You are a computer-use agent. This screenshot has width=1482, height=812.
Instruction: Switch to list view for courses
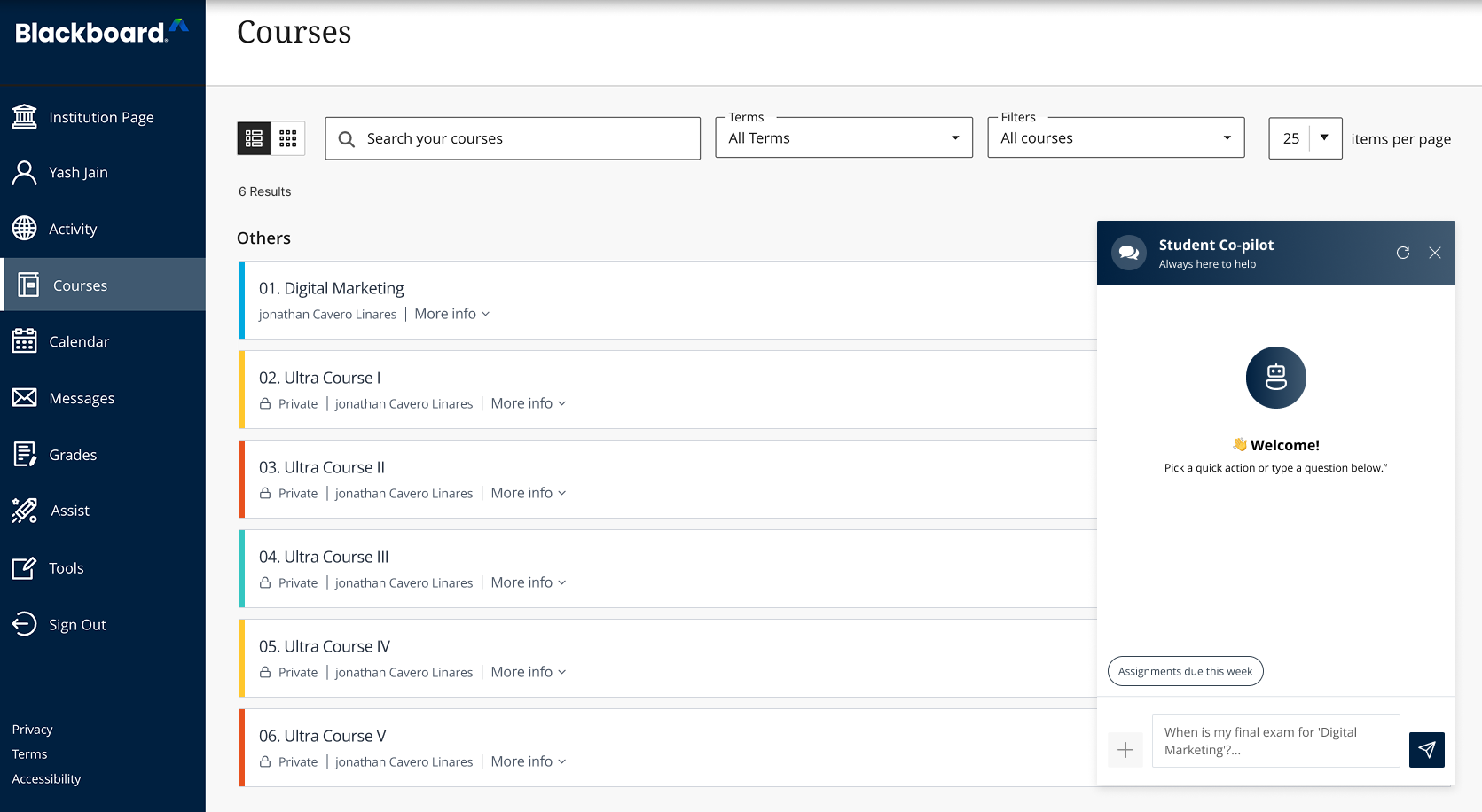coord(254,138)
